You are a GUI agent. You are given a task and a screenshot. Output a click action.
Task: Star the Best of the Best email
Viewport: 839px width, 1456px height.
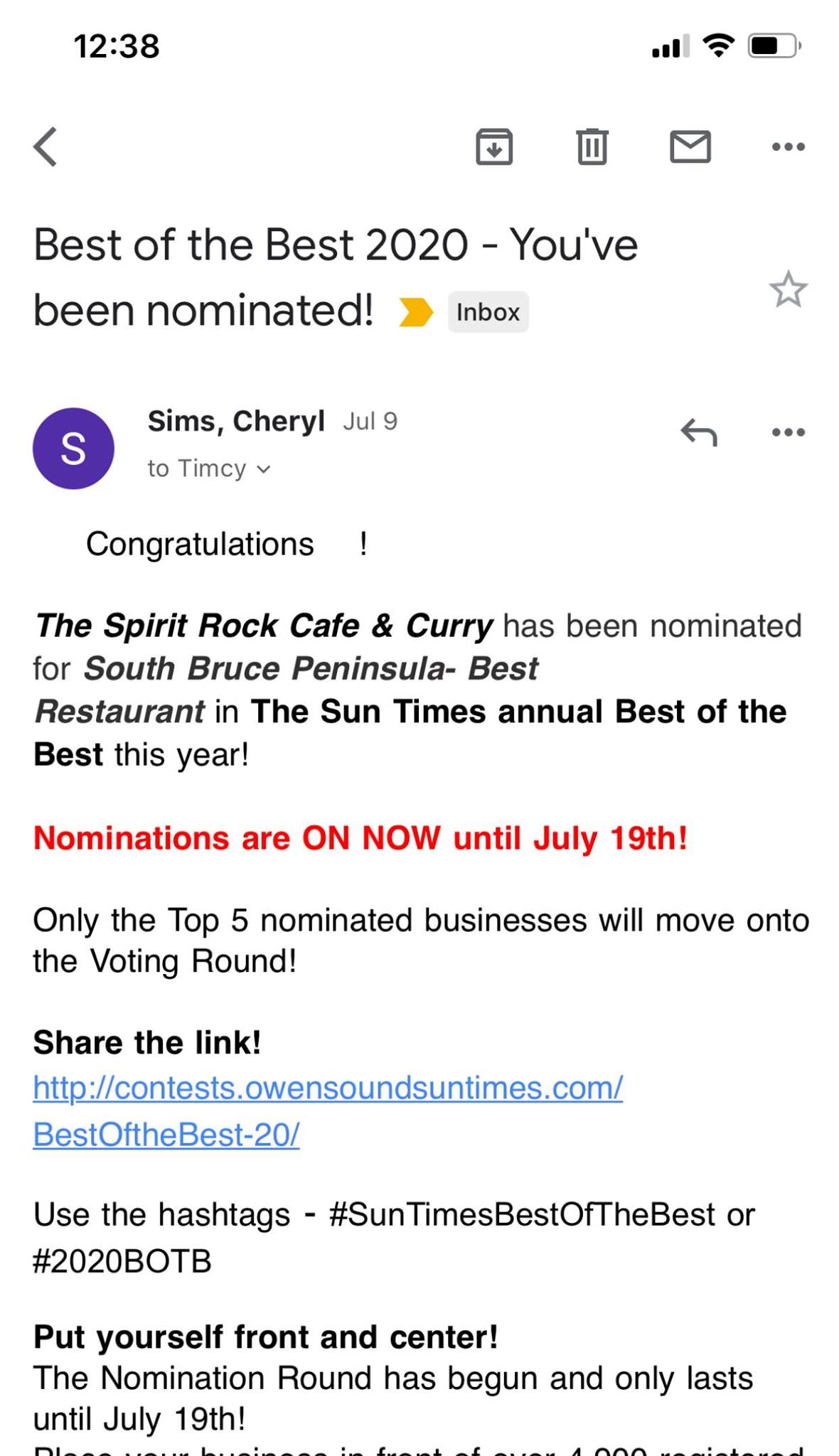pos(788,289)
